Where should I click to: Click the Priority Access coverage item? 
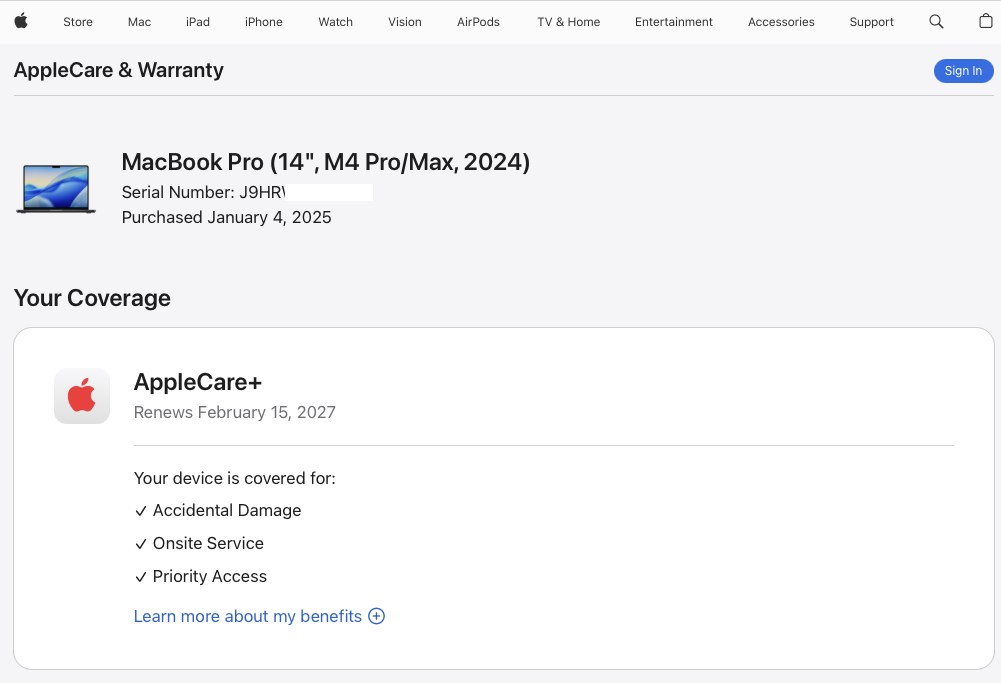[201, 576]
